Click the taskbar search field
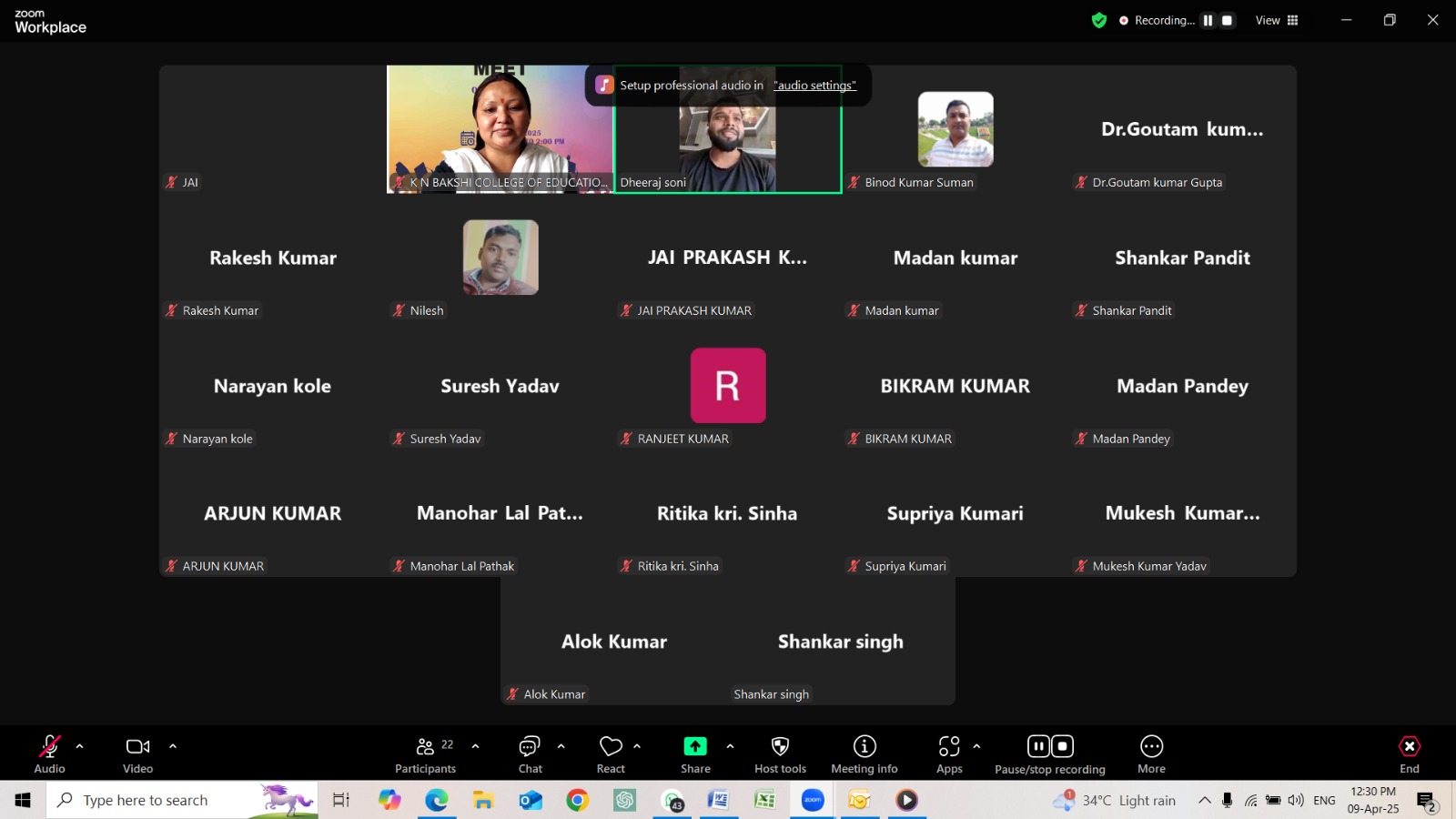1456x819 pixels. (x=182, y=800)
